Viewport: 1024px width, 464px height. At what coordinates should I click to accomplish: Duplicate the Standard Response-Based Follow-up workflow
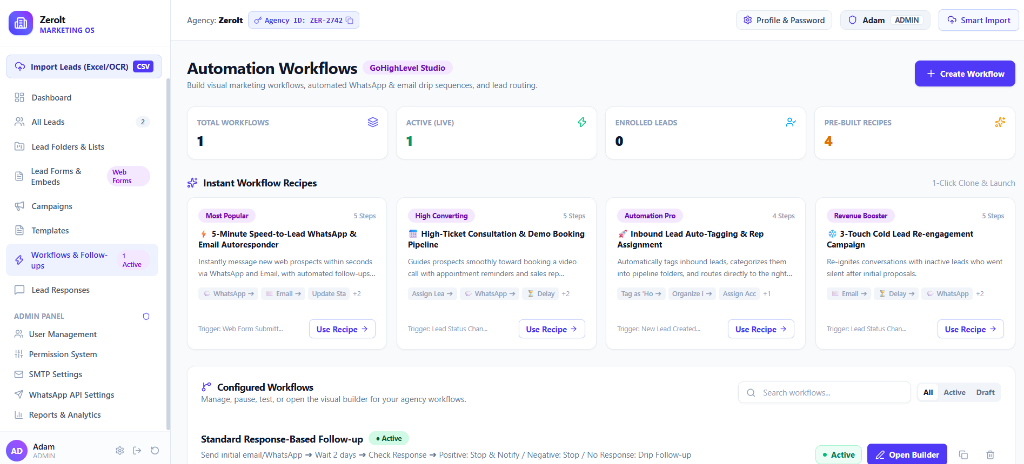pos(963,455)
